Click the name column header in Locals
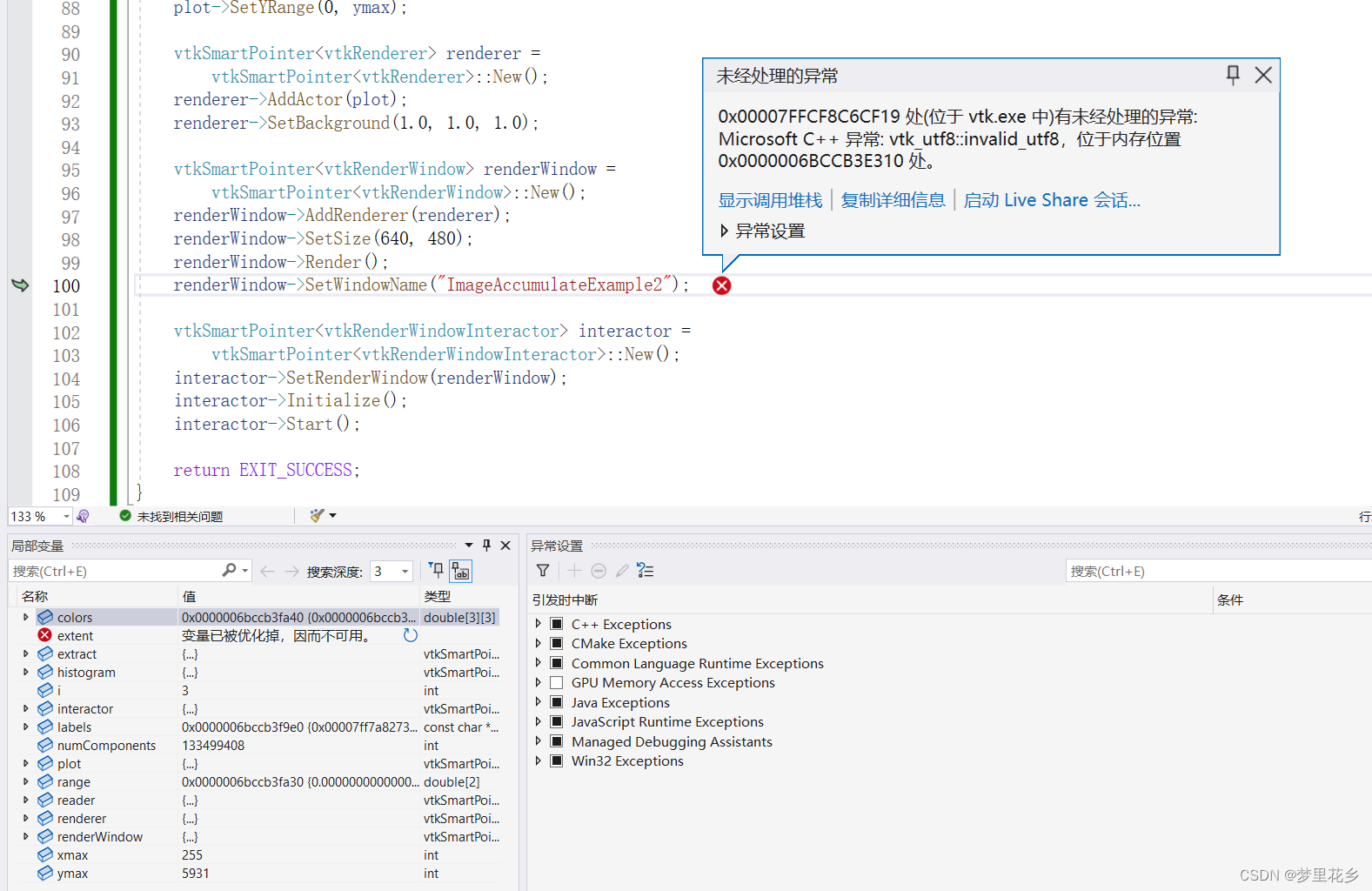 click(x=97, y=596)
